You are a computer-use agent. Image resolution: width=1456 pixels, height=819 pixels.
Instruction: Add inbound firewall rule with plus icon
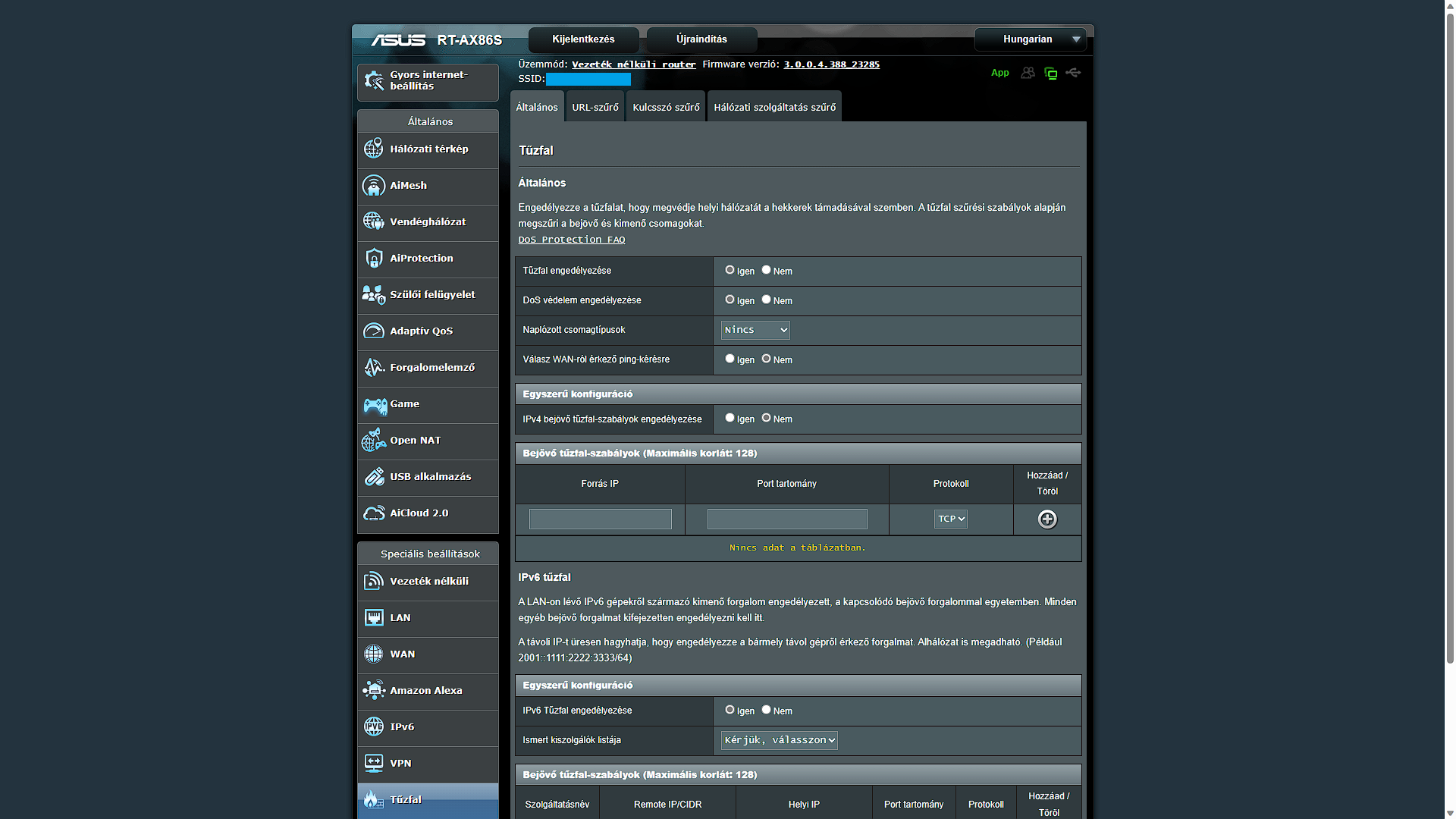1047,519
